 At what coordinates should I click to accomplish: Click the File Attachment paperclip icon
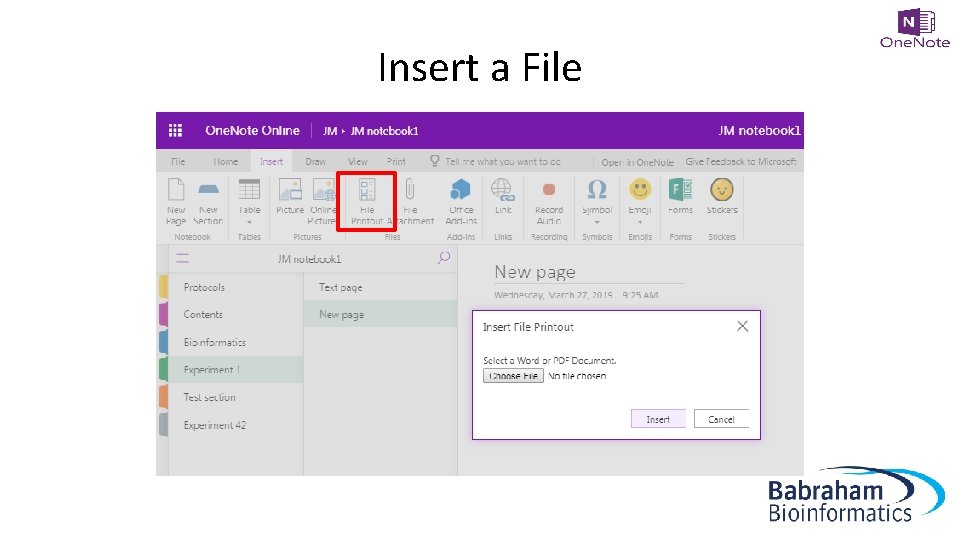point(410,190)
